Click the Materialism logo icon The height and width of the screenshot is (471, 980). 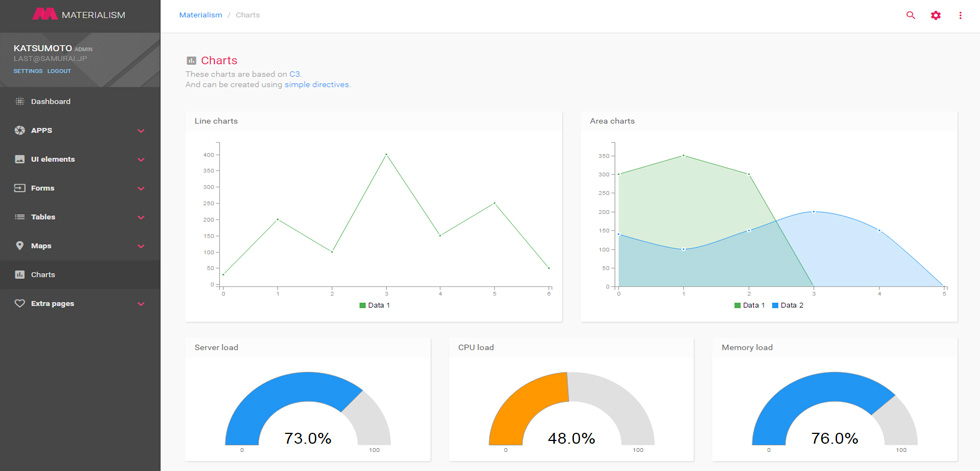(45, 14)
